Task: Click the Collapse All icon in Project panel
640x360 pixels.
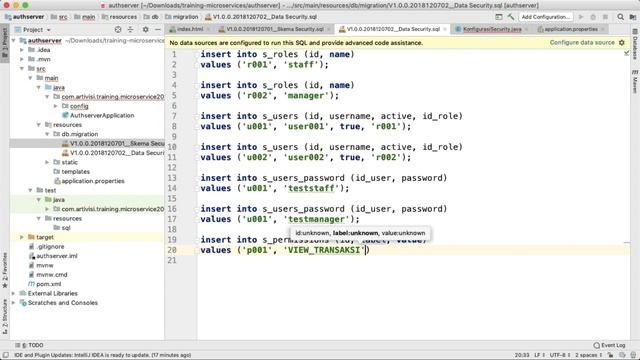Action: coord(131,29)
